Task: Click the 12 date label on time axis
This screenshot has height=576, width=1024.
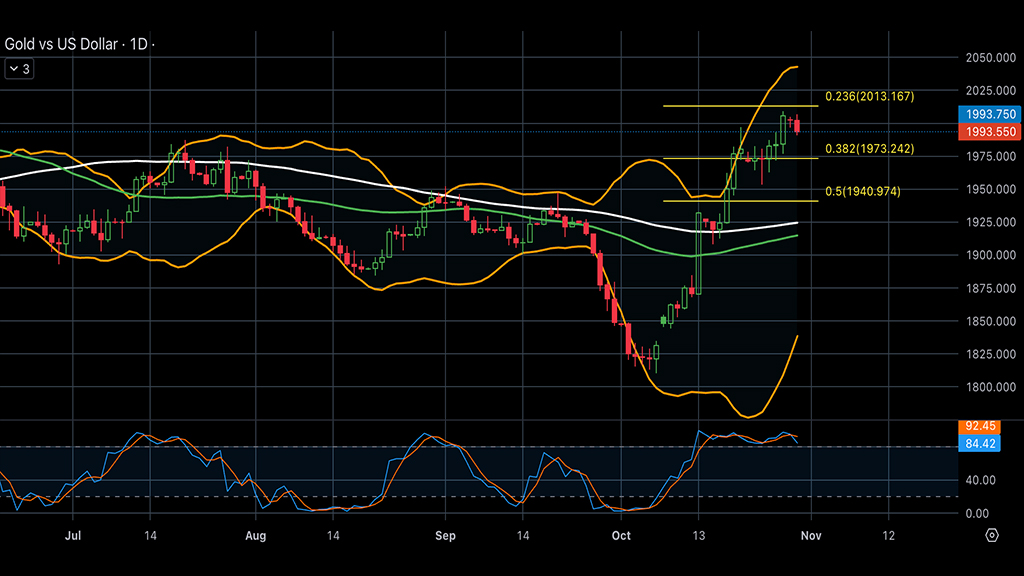Action: pyautogui.click(x=889, y=536)
